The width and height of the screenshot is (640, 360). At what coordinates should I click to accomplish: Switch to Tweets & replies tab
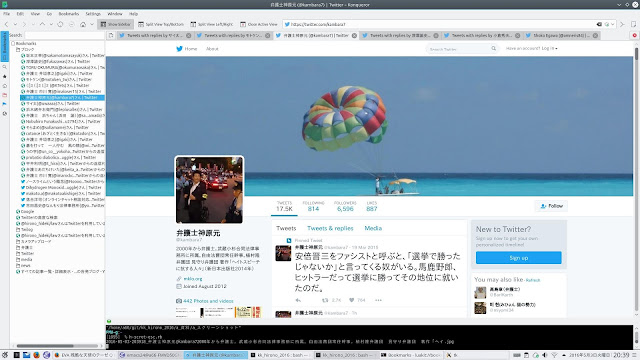(x=330, y=228)
